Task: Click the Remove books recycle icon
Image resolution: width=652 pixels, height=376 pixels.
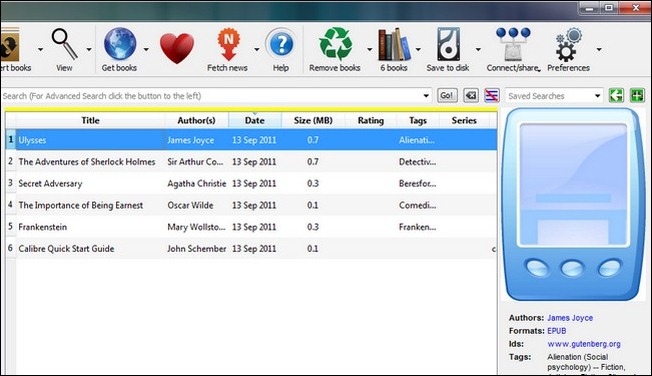Action: click(335, 44)
